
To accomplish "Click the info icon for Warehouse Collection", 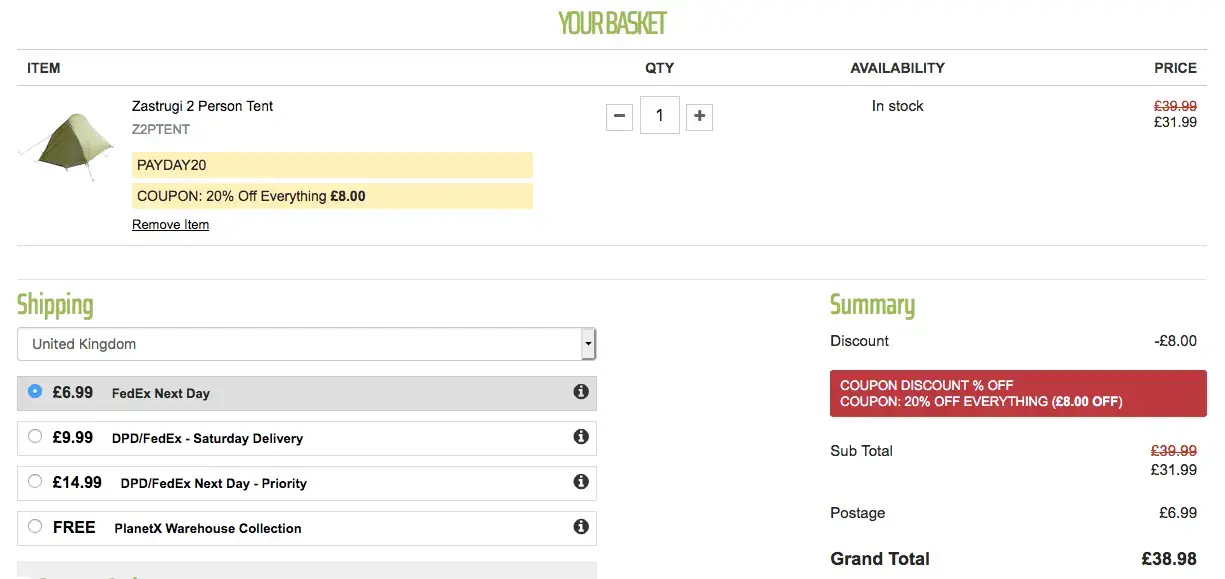I will (x=580, y=527).
